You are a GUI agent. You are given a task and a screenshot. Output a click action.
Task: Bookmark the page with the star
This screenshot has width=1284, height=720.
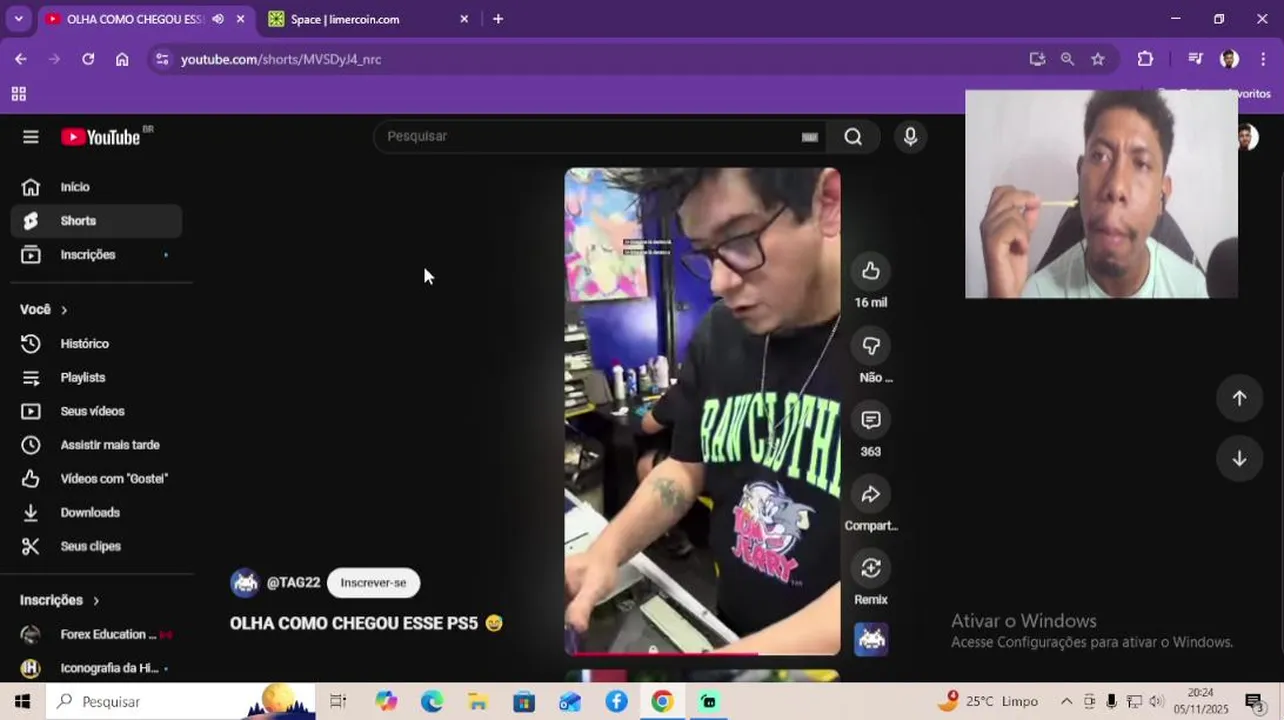pyautogui.click(x=1098, y=59)
